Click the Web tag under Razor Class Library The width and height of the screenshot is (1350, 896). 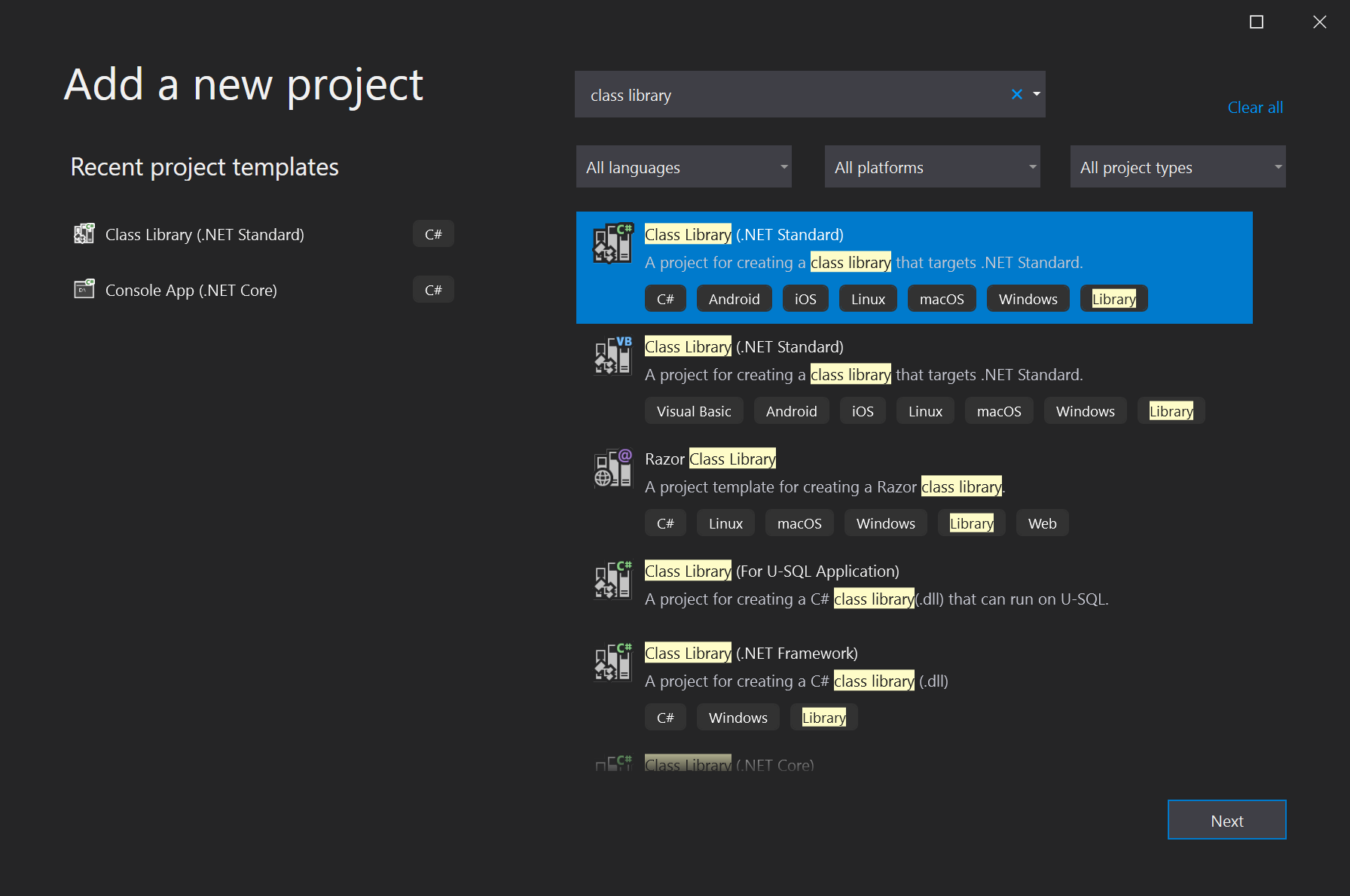1042,523
